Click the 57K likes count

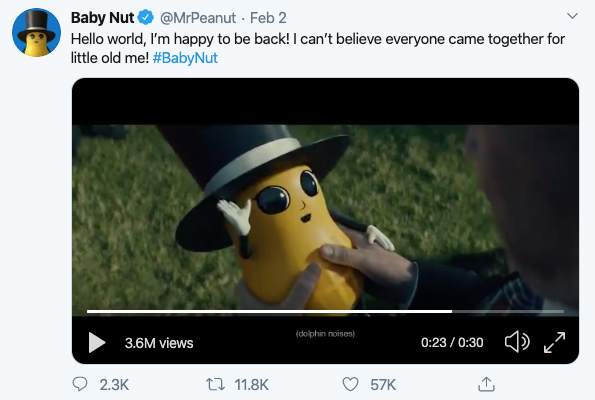[x=383, y=385]
